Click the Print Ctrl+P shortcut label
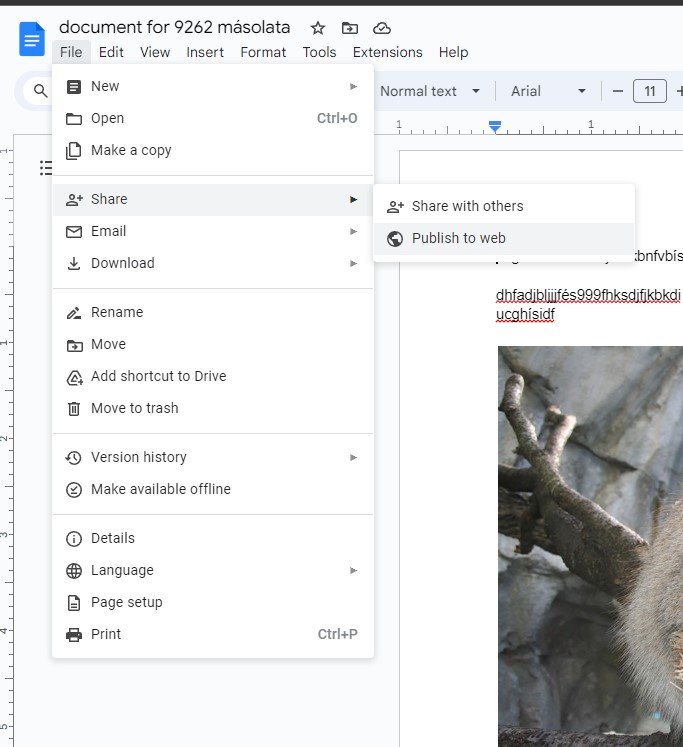683x747 pixels. coord(337,635)
